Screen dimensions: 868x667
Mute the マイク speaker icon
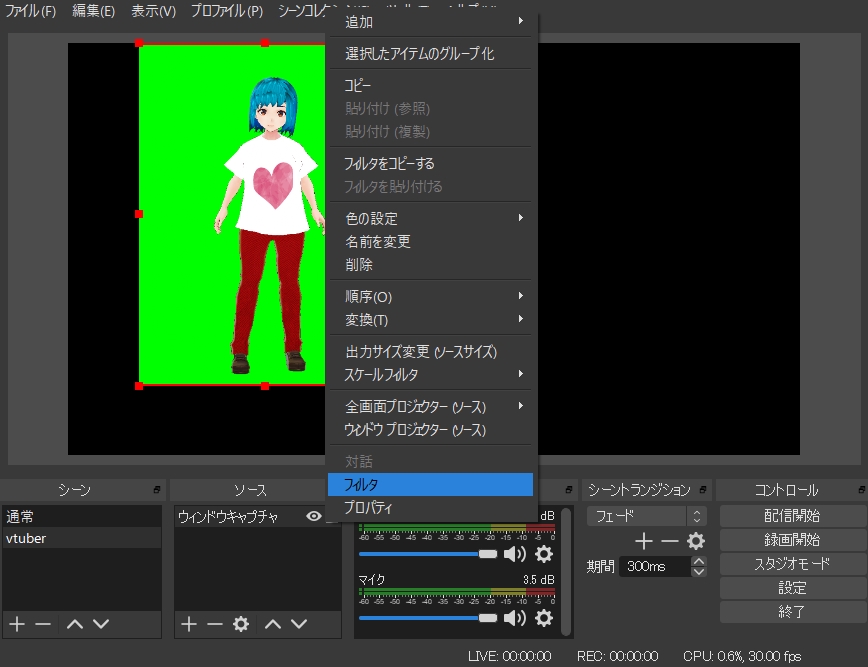tap(514, 618)
